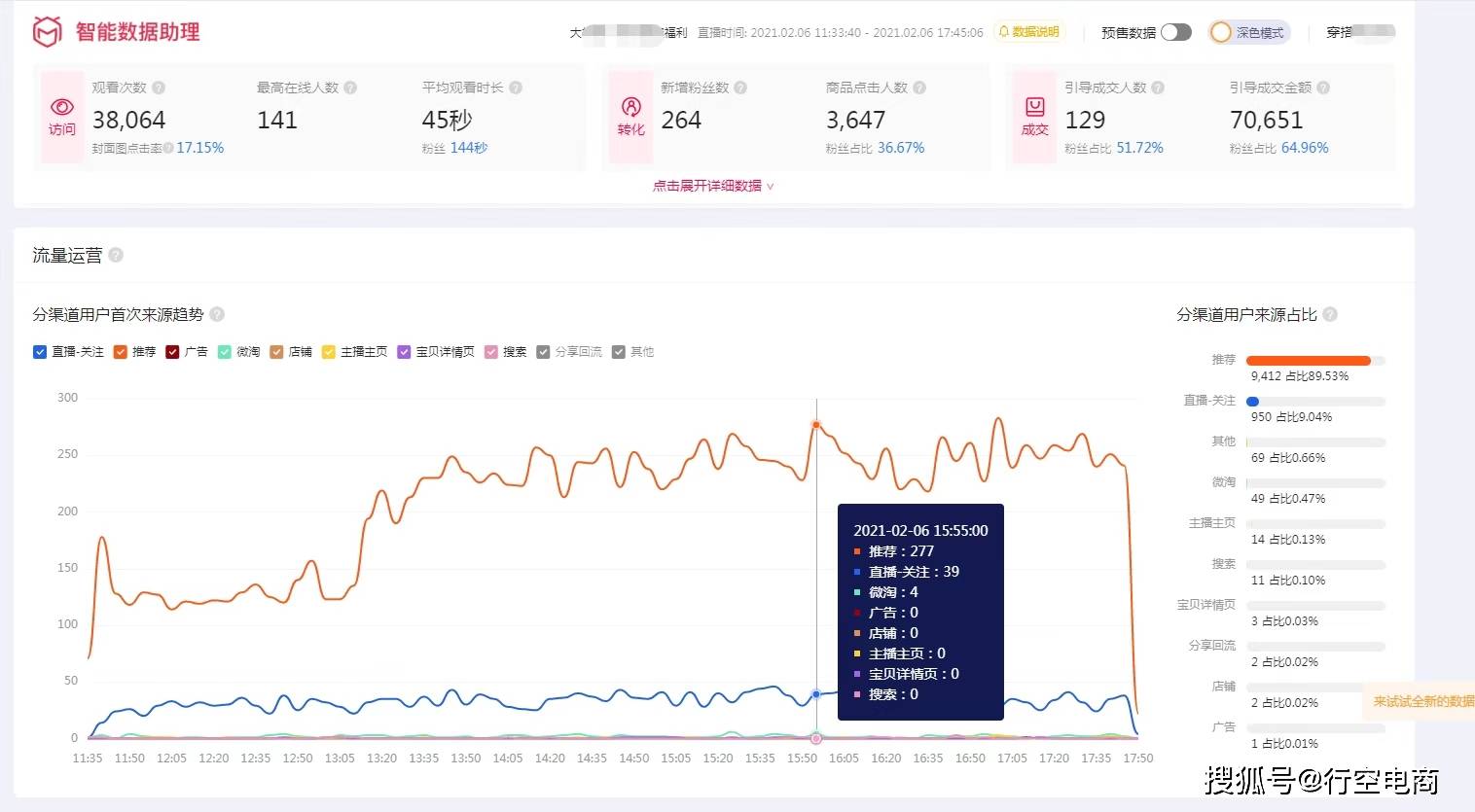Open the 数据说明 button
This screenshot has width=1475, height=812.
point(1029,32)
